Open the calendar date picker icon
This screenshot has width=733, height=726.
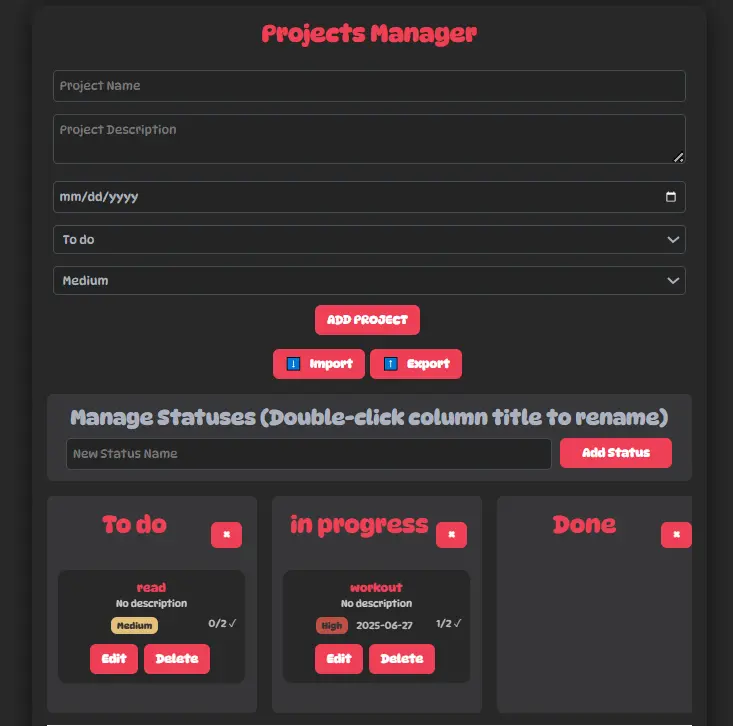670,197
